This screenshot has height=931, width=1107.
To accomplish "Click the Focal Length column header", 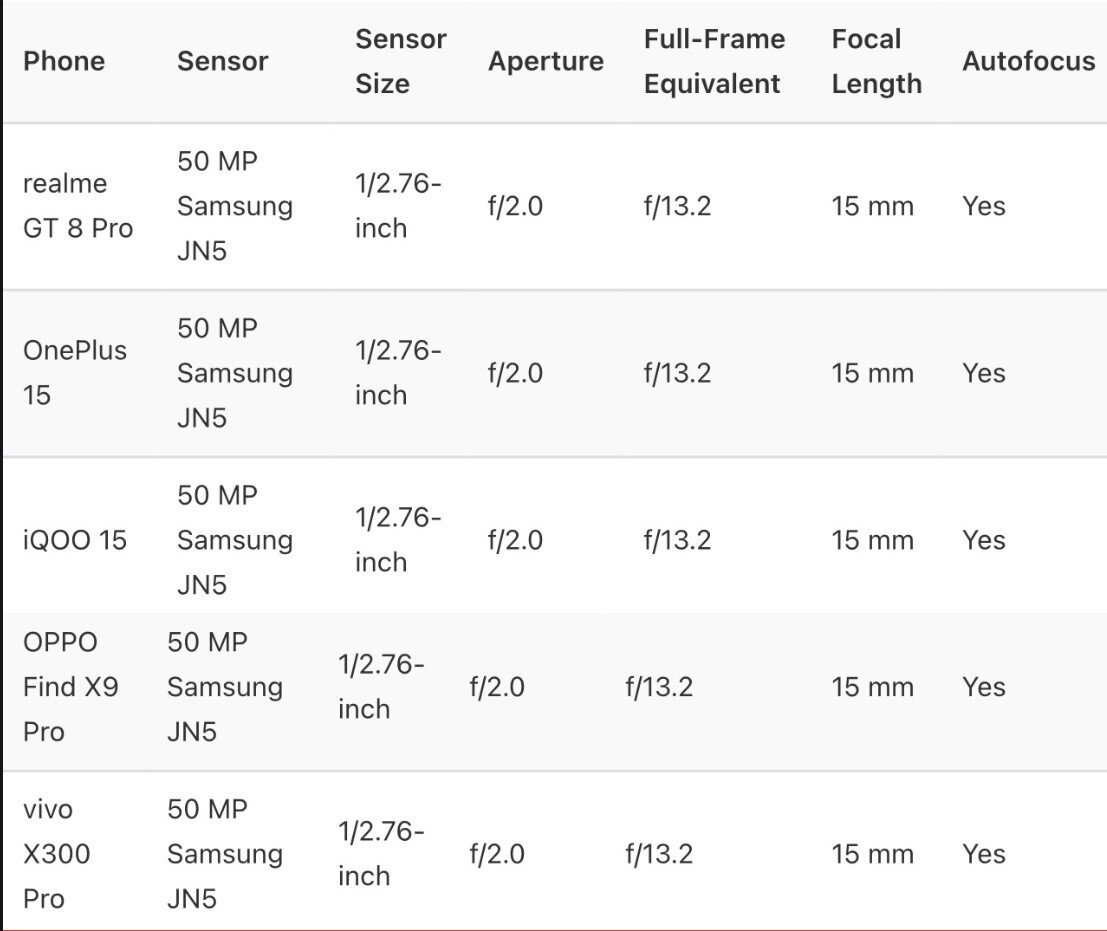I will pos(876,61).
